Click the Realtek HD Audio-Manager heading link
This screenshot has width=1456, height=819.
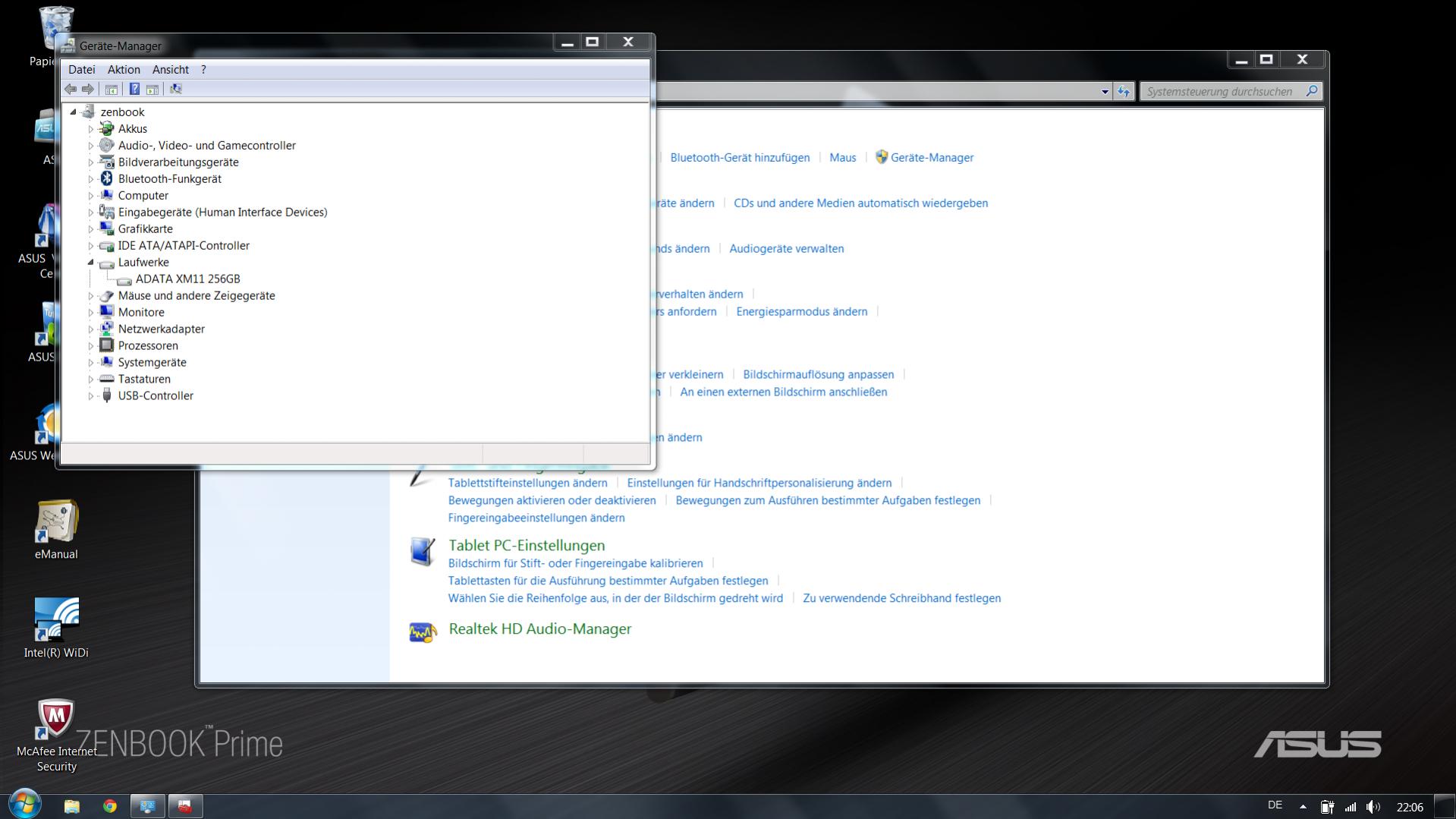(539, 629)
